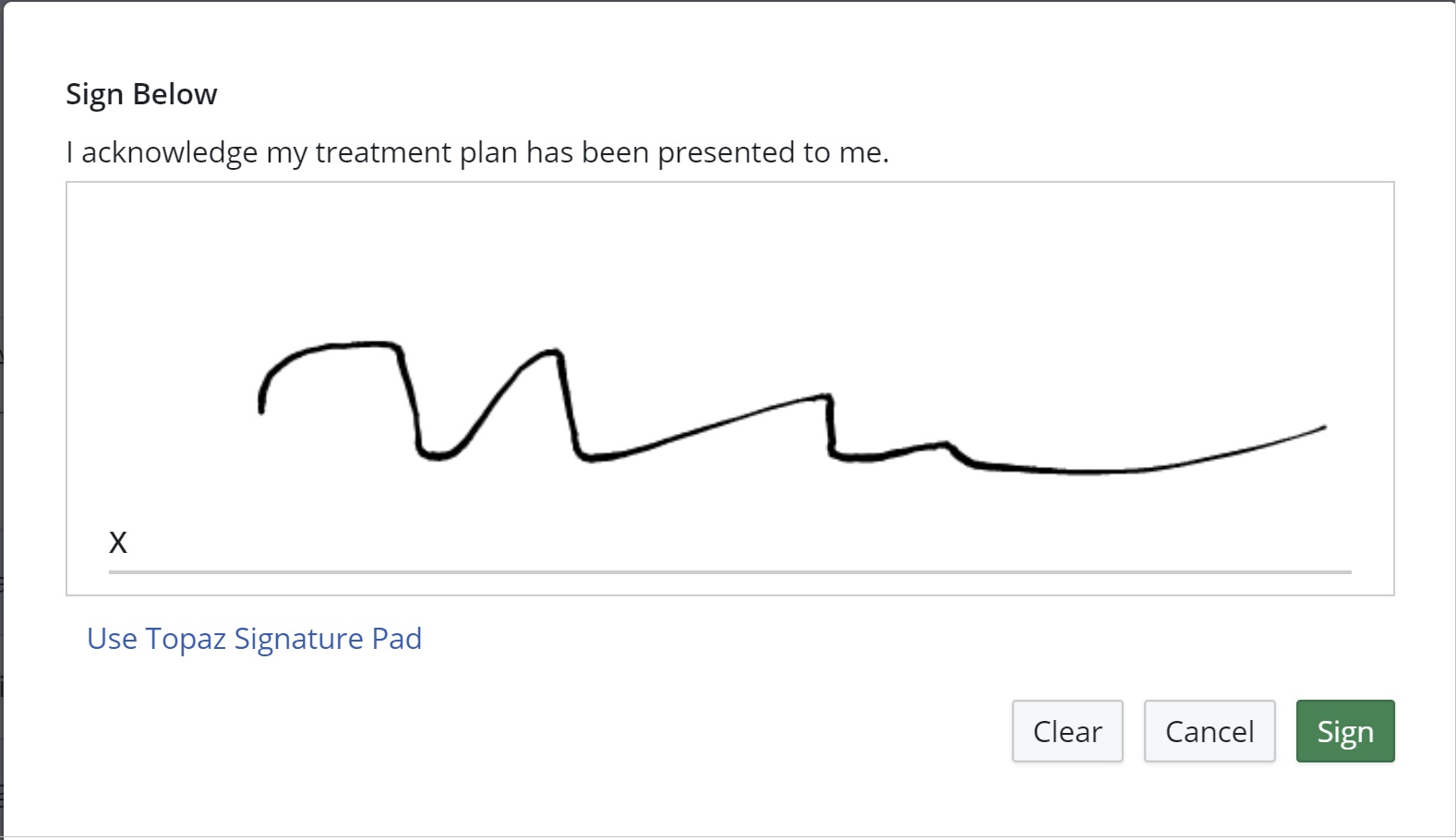Click the acknowledgment statement text
The width and height of the screenshot is (1456, 840).
(477, 151)
